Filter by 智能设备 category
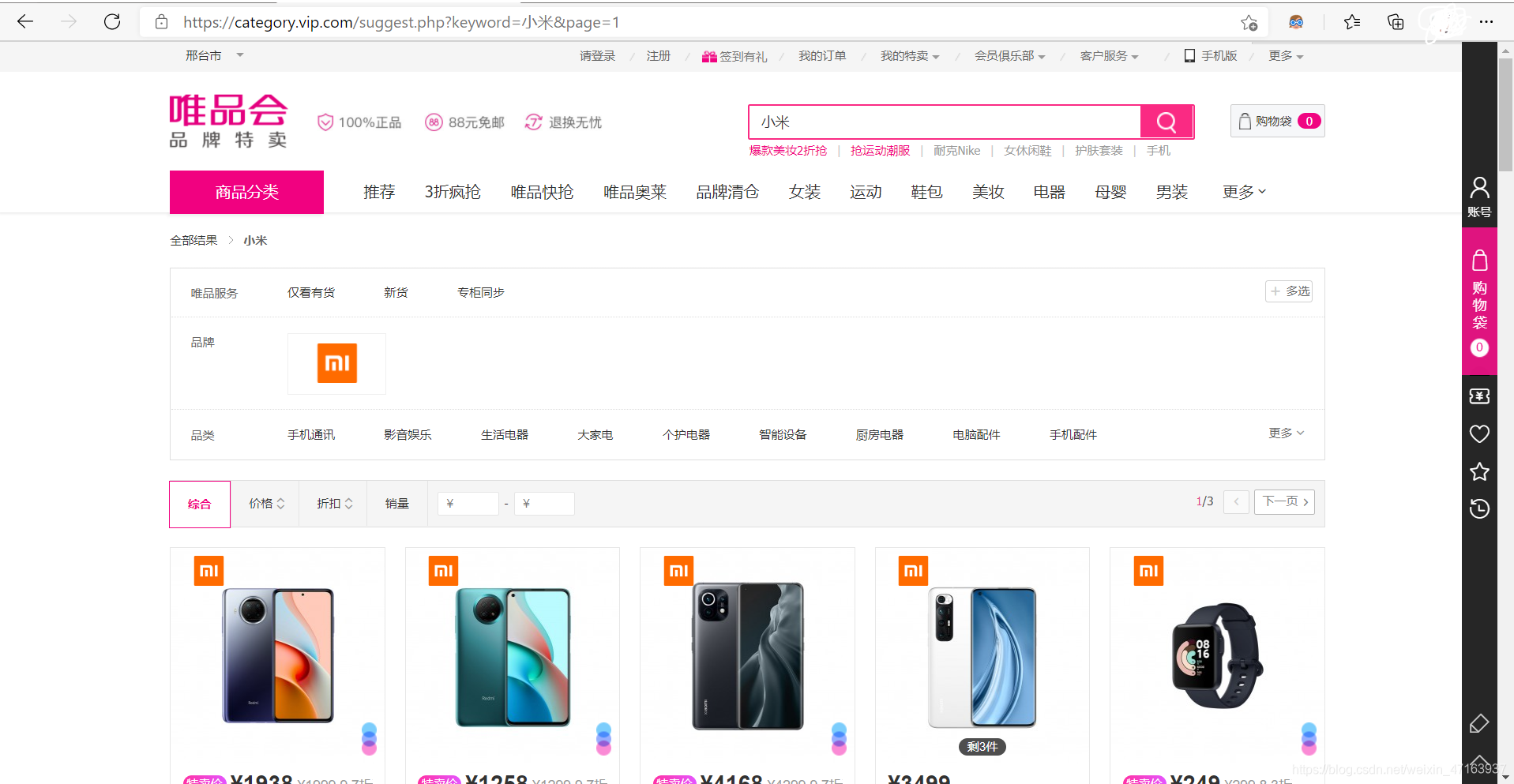The height and width of the screenshot is (784, 1514). click(x=783, y=435)
